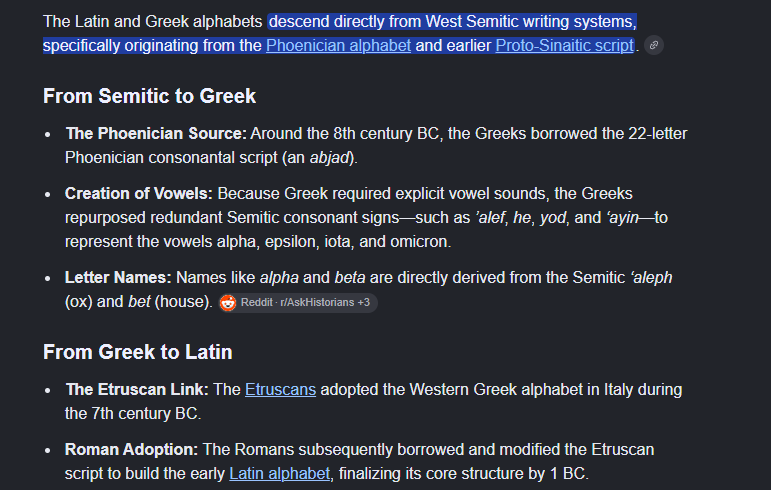This screenshot has height=490, width=771.
Task: Click the Reddit logo icon
Action: coord(228,303)
